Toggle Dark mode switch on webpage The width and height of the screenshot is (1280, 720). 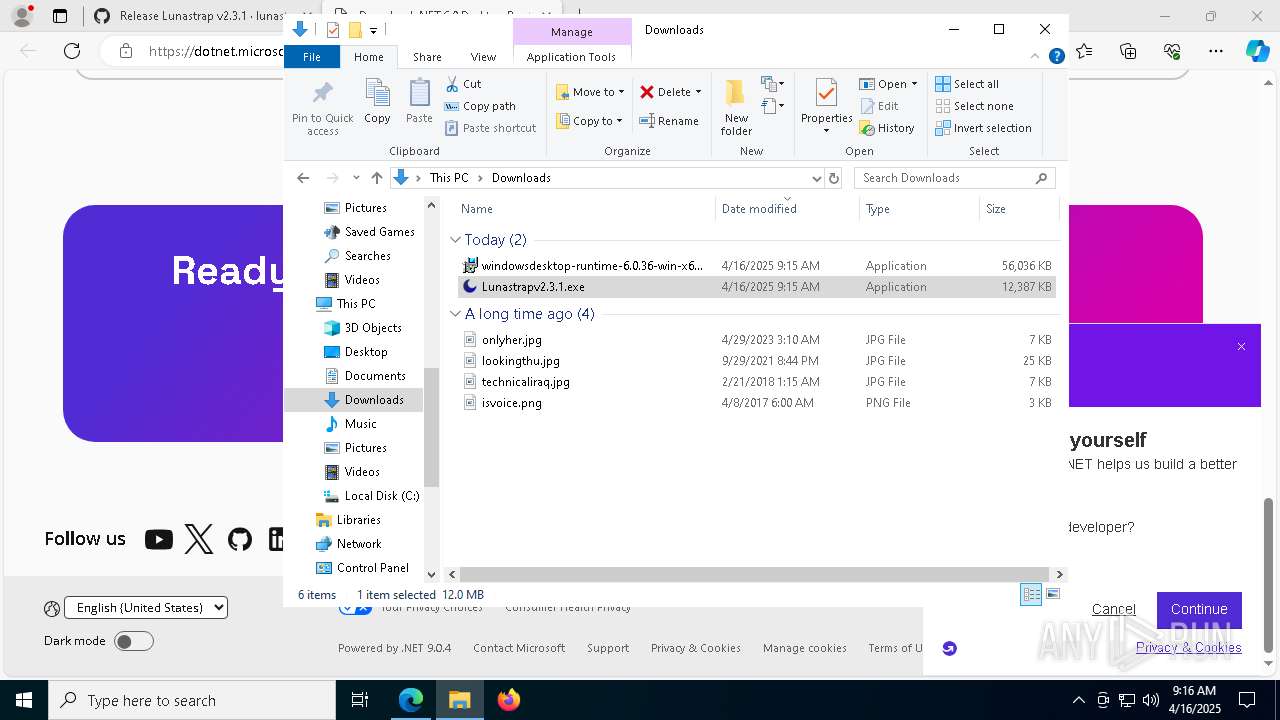[x=134, y=641]
